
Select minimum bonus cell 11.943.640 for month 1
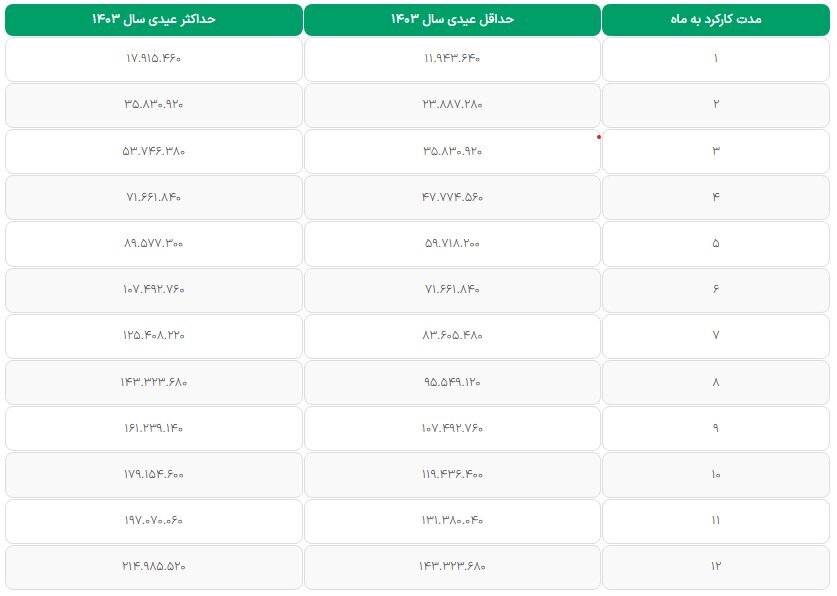452,58
